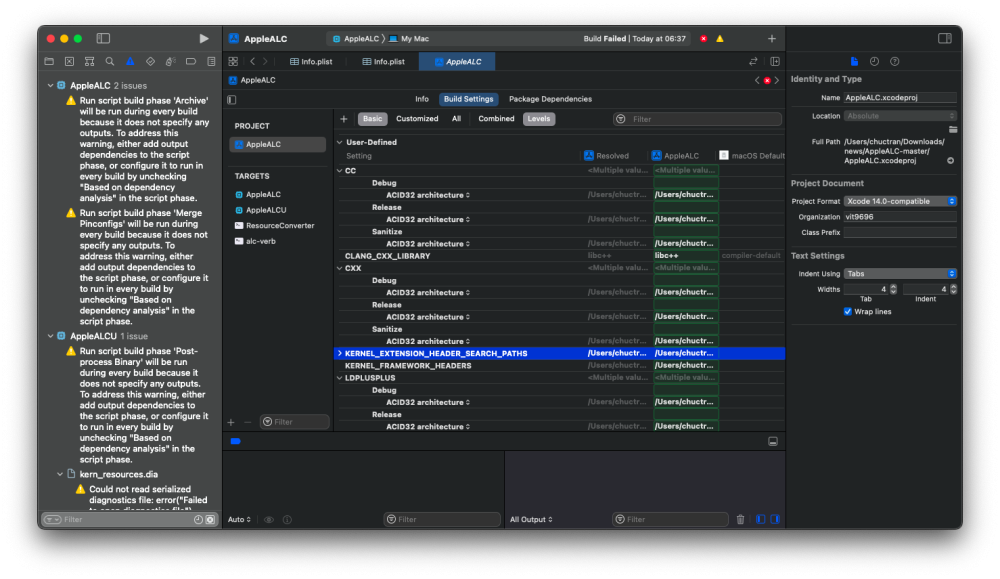Viewport: 1000px width, 579px height.
Task: Select the Customized settings filter
Action: click(x=417, y=119)
